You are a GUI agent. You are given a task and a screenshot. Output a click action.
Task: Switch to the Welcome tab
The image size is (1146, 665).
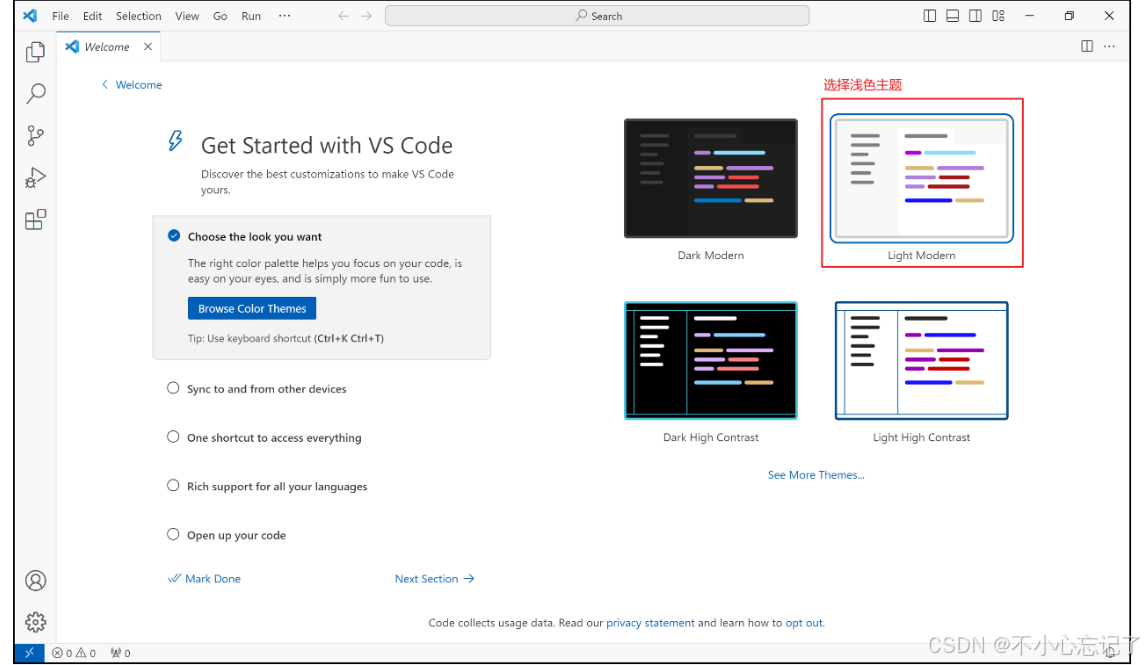[105, 46]
